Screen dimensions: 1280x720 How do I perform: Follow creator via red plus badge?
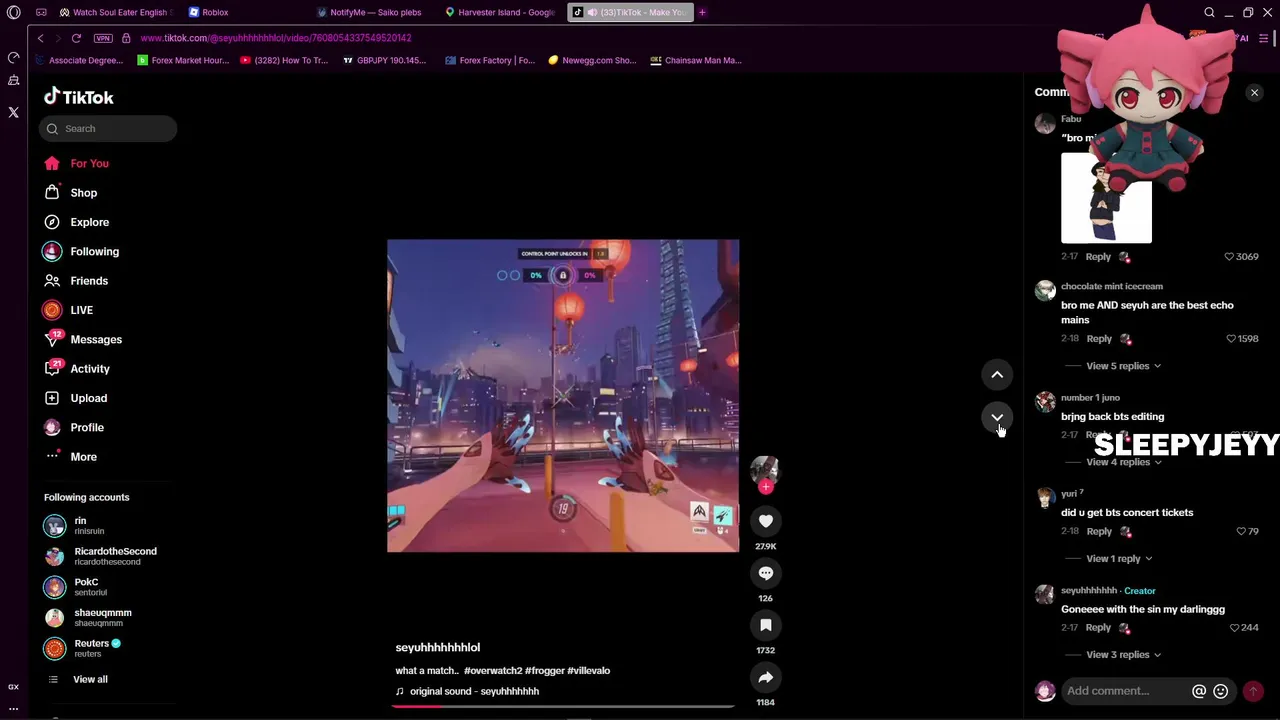point(766,487)
